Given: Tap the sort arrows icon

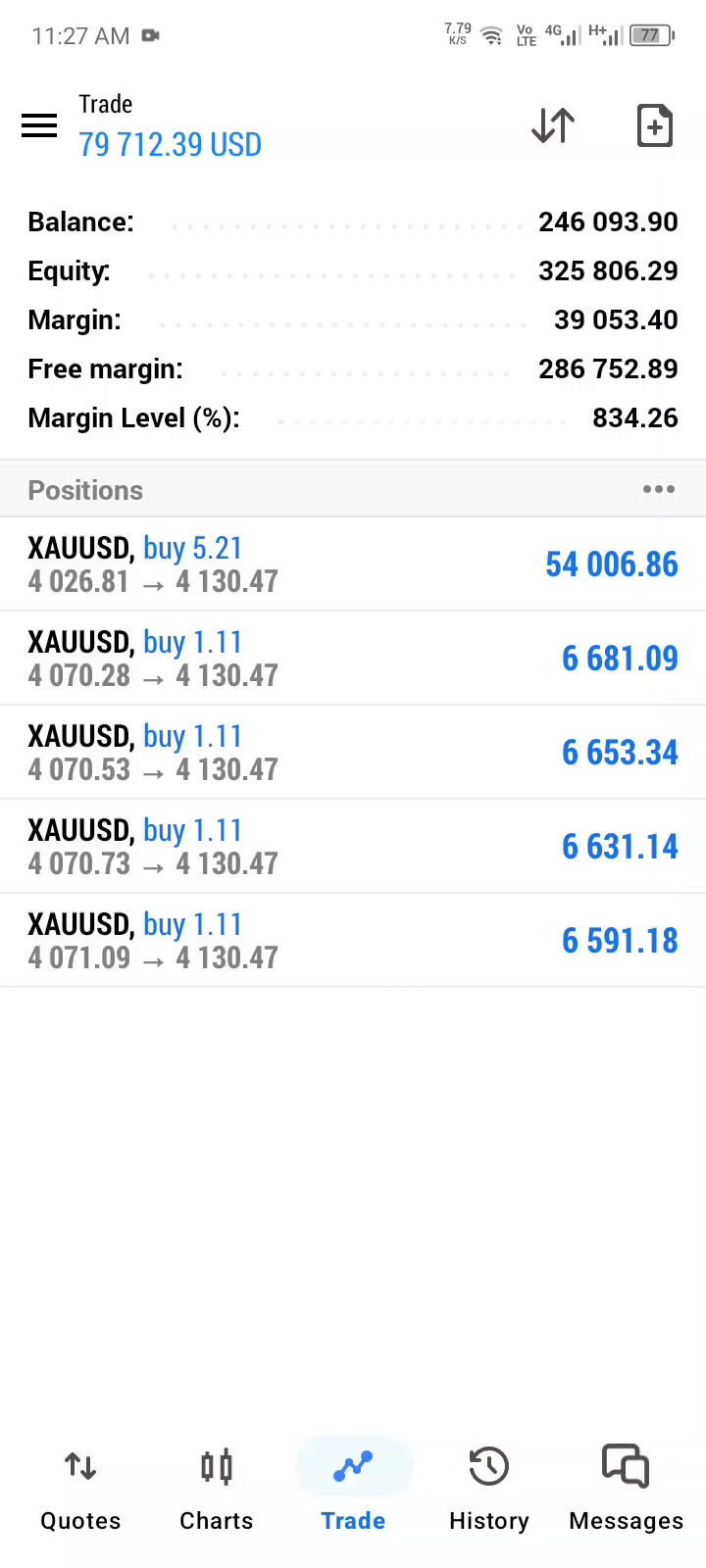Looking at the screenshot, I should (553, 125).
